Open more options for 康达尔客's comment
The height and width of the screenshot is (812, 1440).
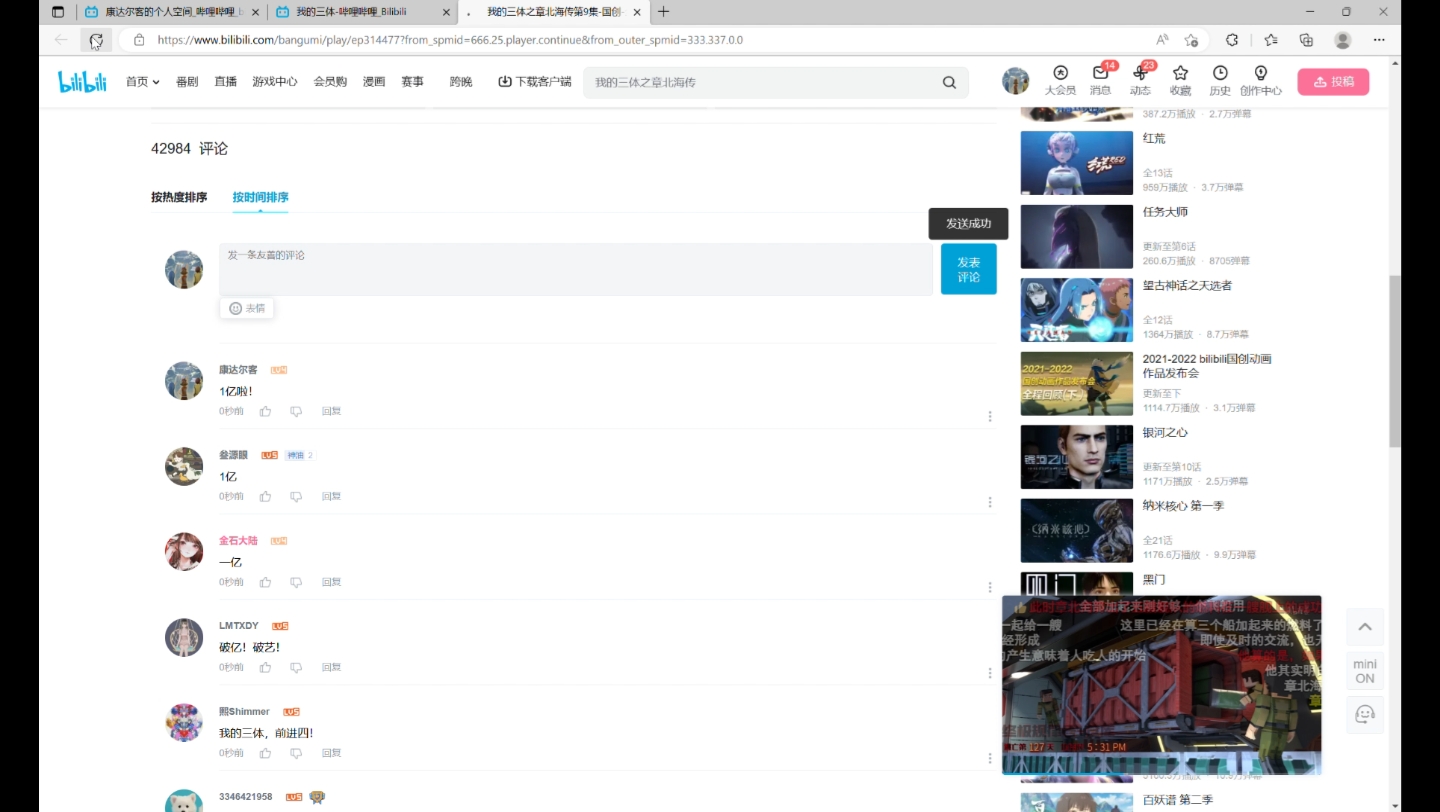tap(990, 416)
